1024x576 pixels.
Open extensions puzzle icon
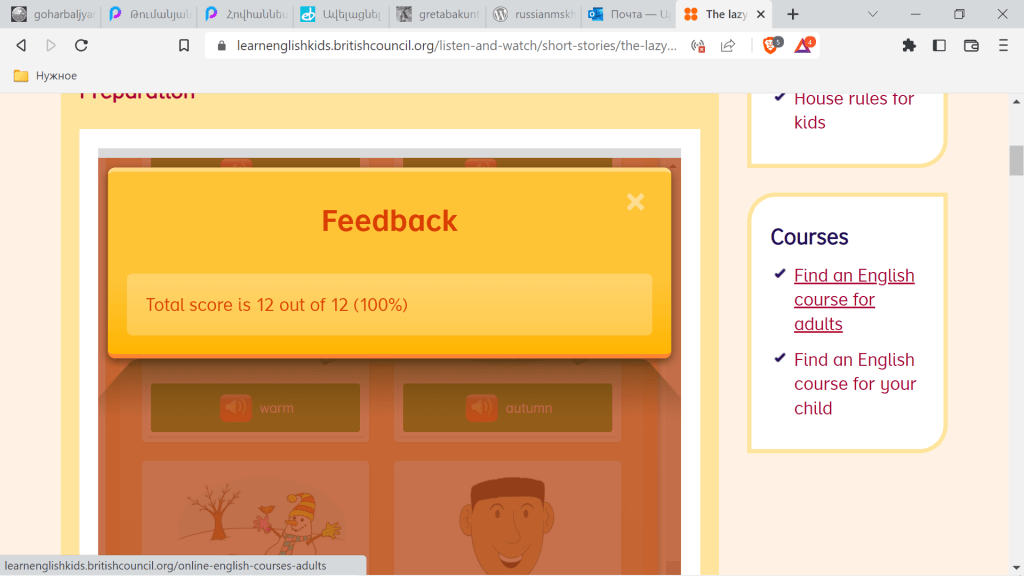point(908,45)
